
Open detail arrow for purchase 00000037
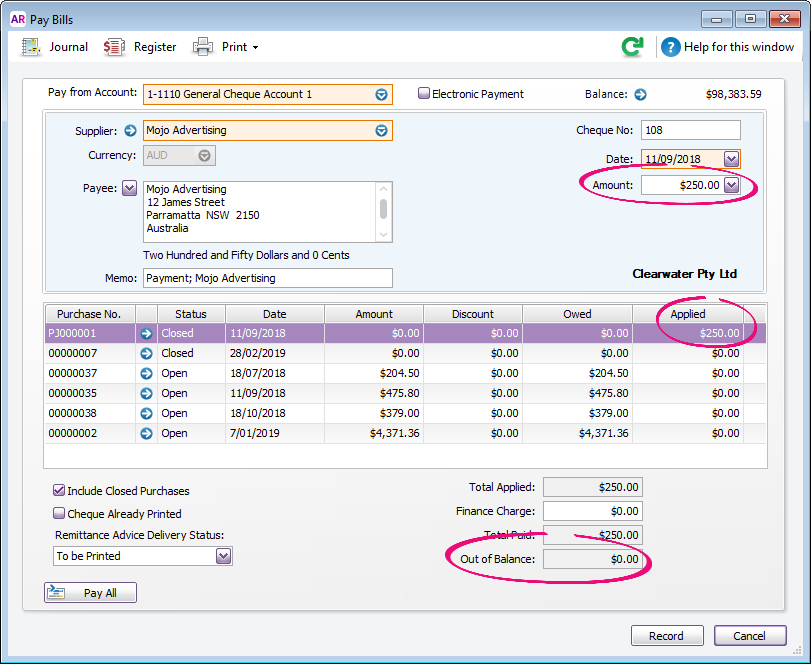point(146,373)
